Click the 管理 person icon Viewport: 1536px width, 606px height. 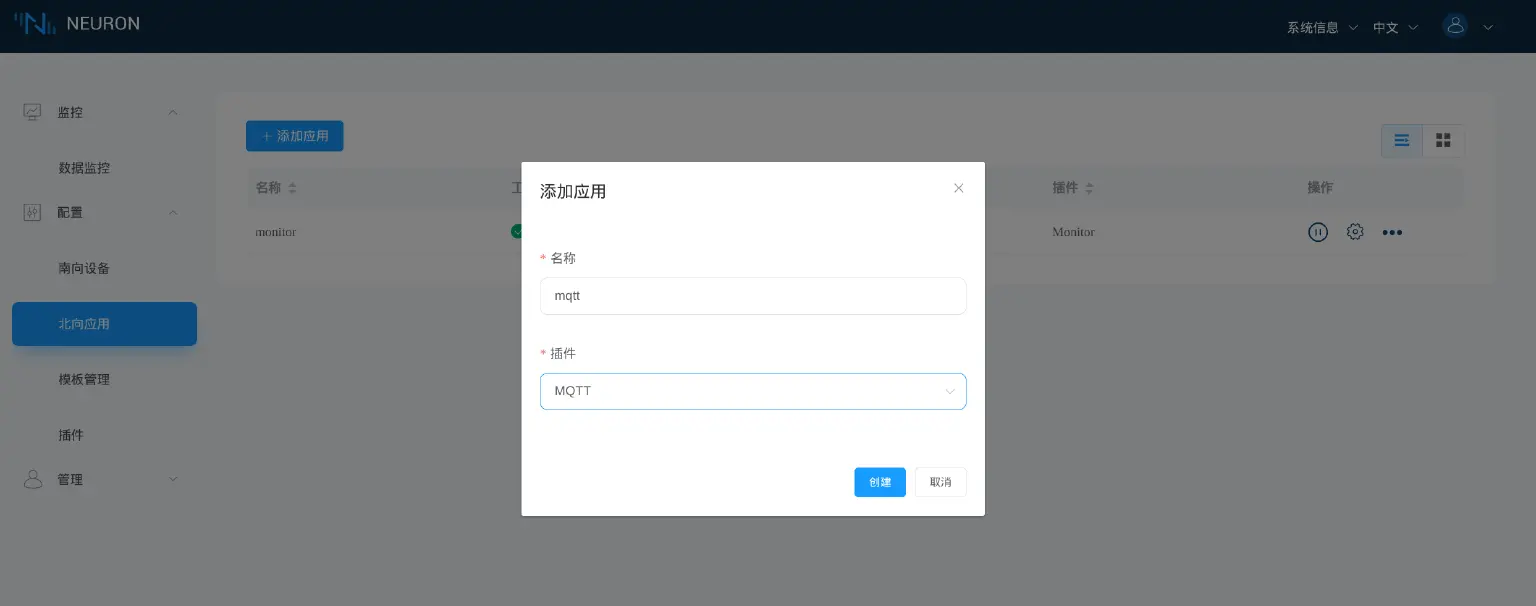click(32, 479)
